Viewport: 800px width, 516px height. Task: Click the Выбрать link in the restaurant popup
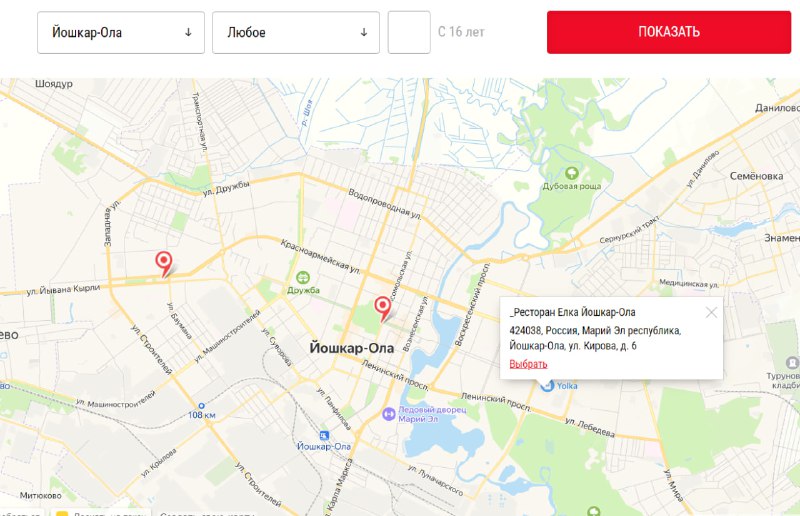(528, 364)
